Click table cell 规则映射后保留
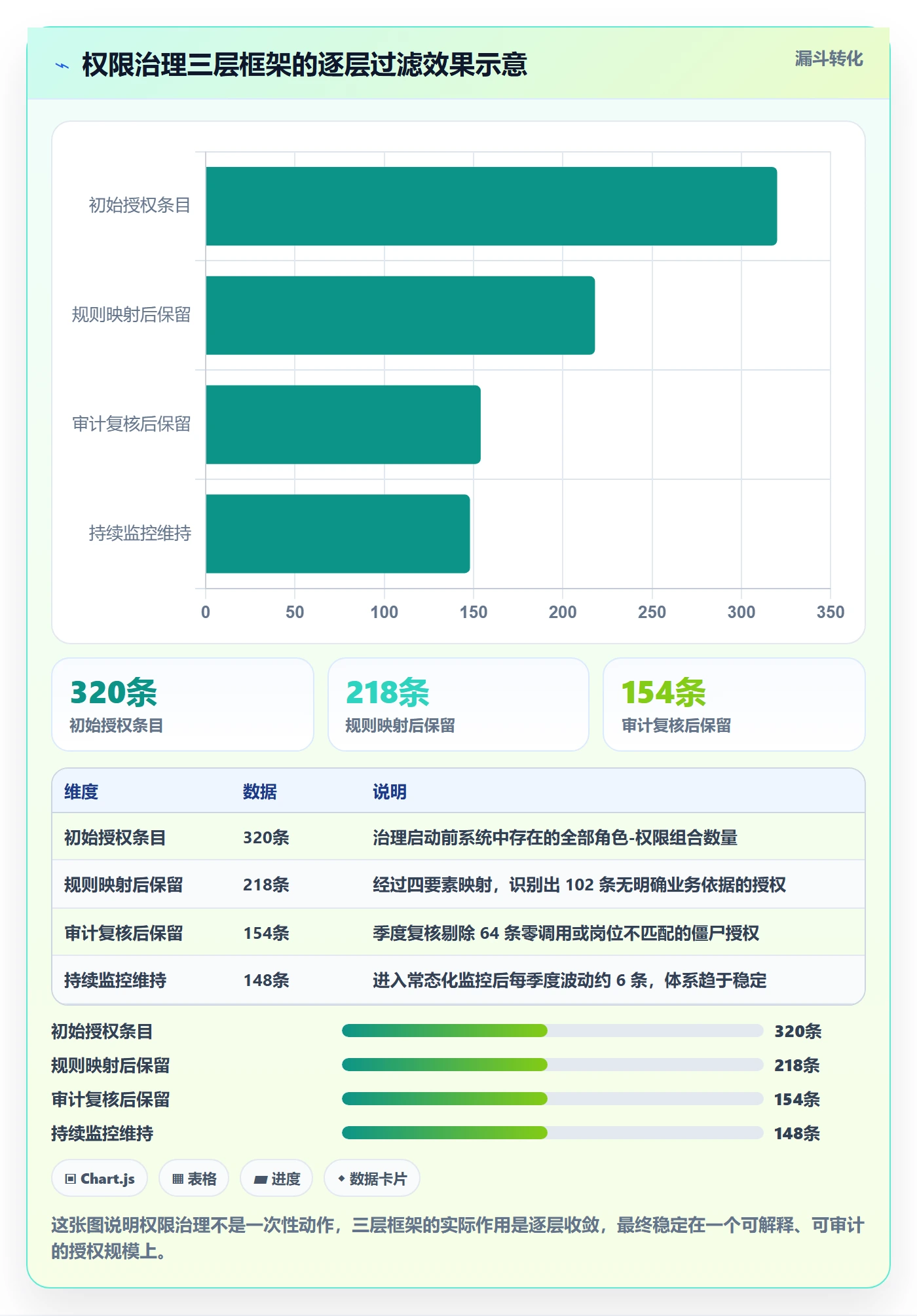The width and height of the screenshot is (917, 1316). coord(124,885)
